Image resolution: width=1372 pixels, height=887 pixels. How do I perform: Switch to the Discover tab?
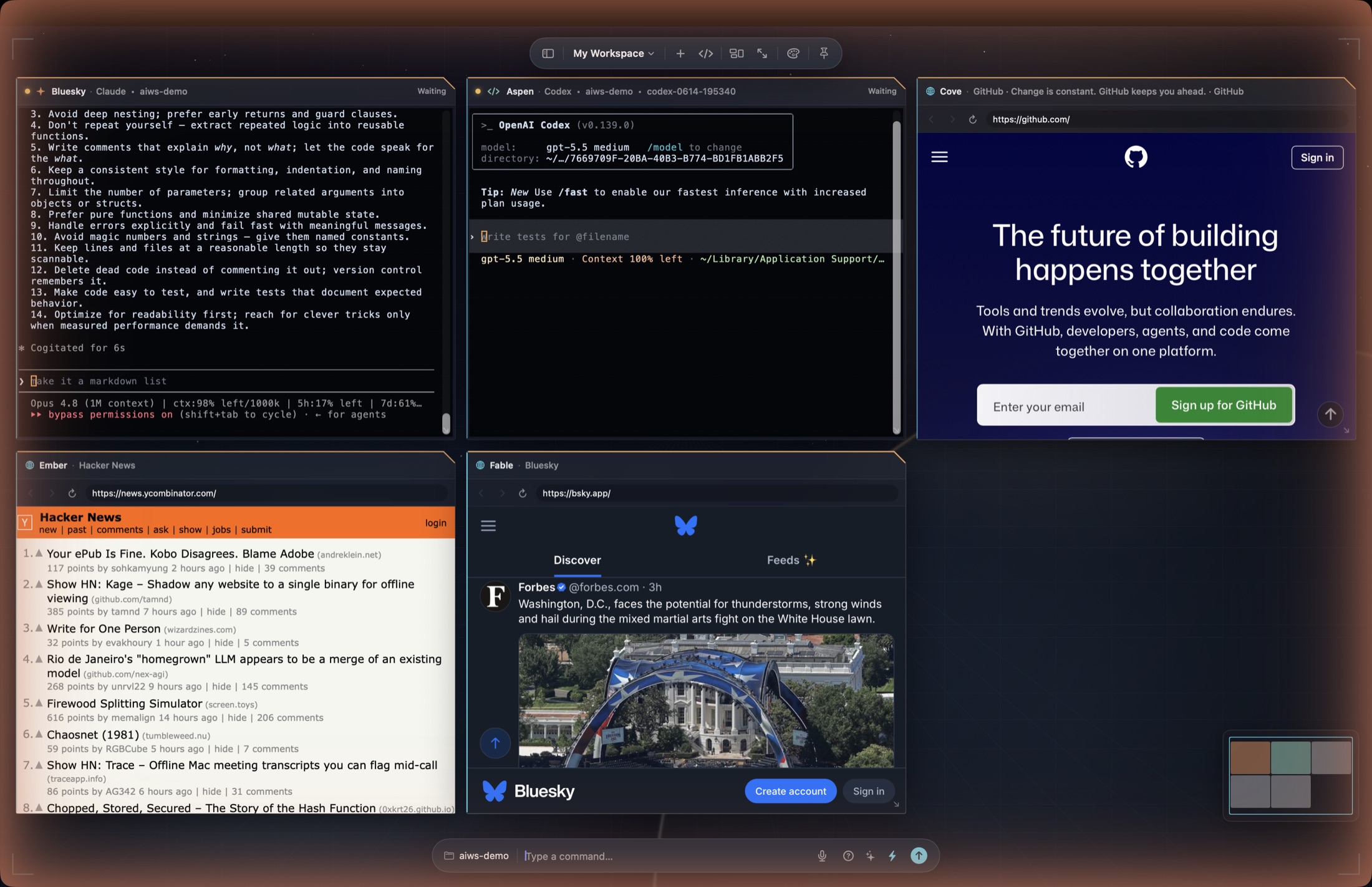coord(577,560)
